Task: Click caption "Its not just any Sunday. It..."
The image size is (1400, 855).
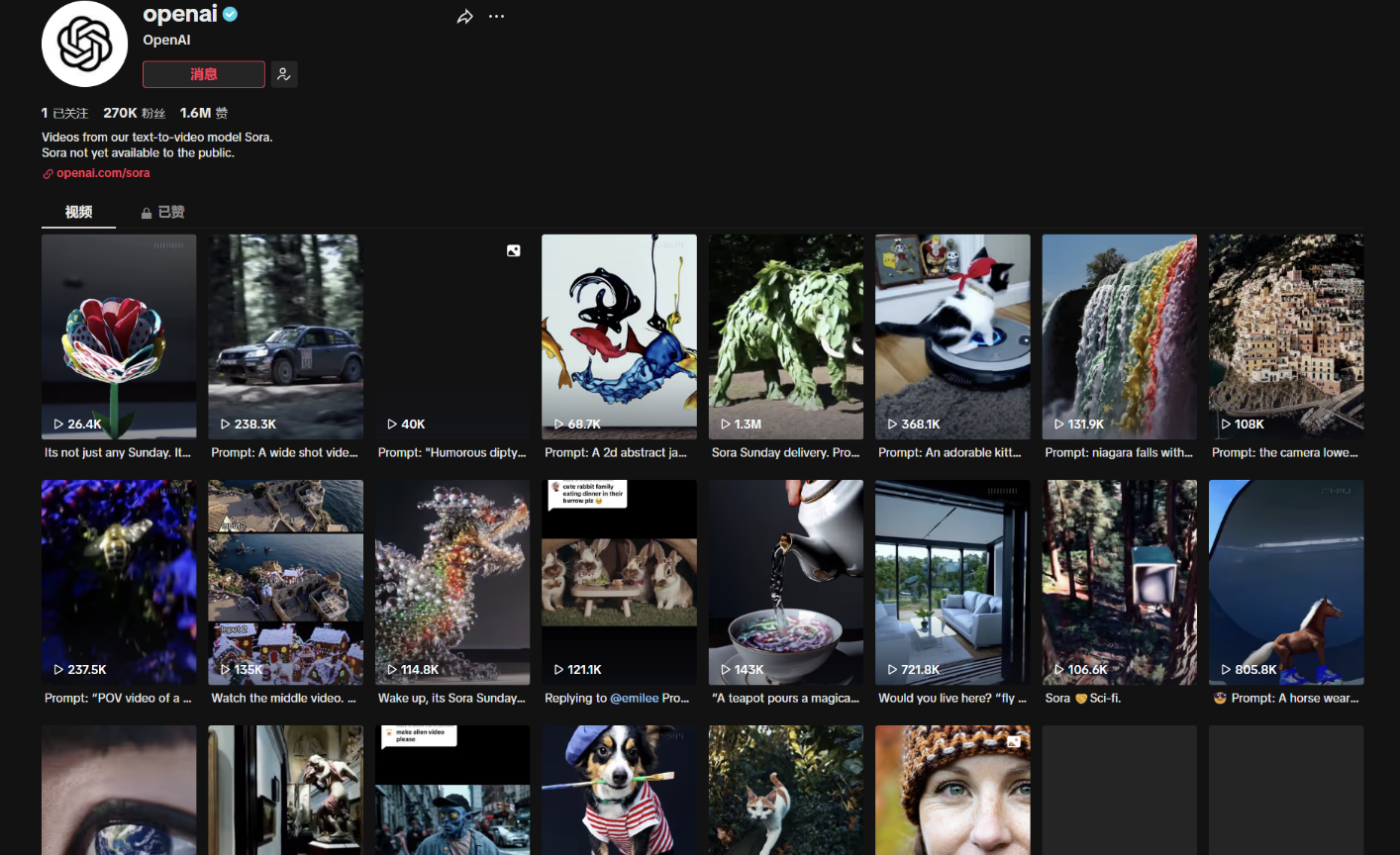Action: 118,452
